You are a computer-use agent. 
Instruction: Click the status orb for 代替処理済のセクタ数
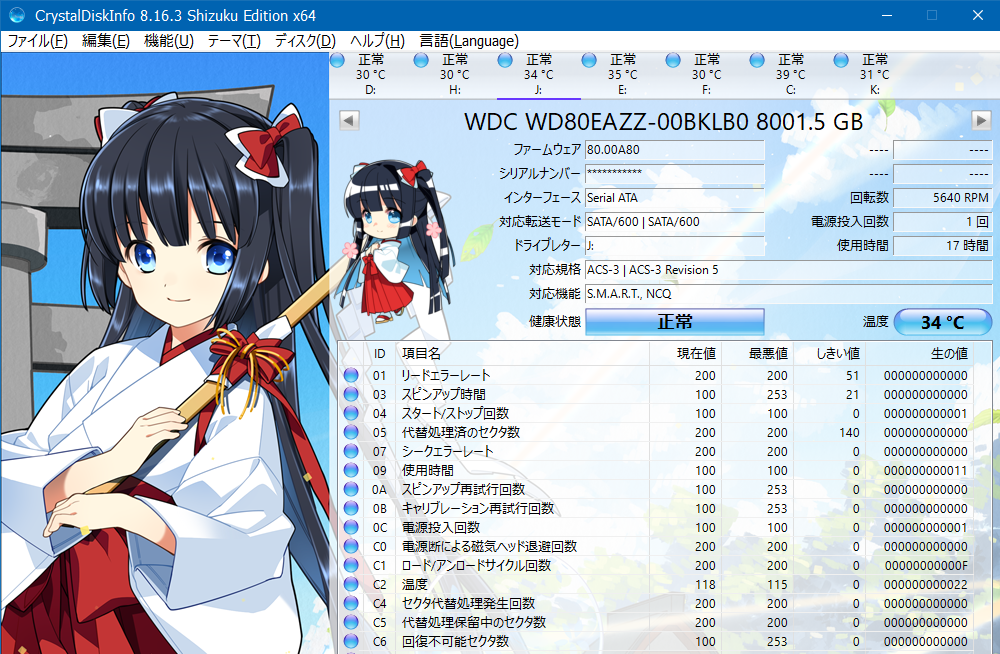tap(351, 432)
